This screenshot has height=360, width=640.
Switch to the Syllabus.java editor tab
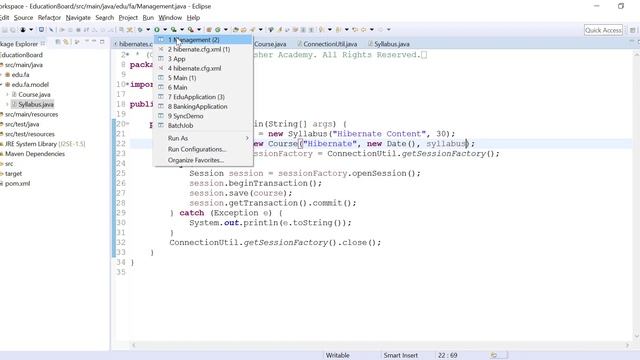click(389, 44)
